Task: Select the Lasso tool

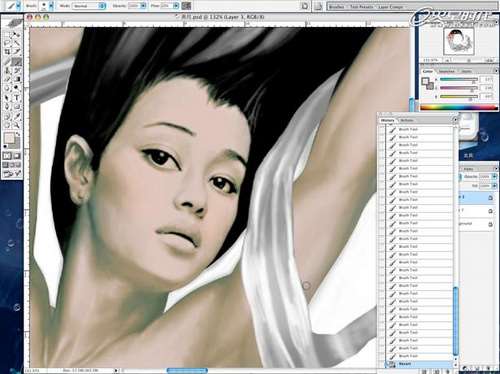Action: [7, 43]
